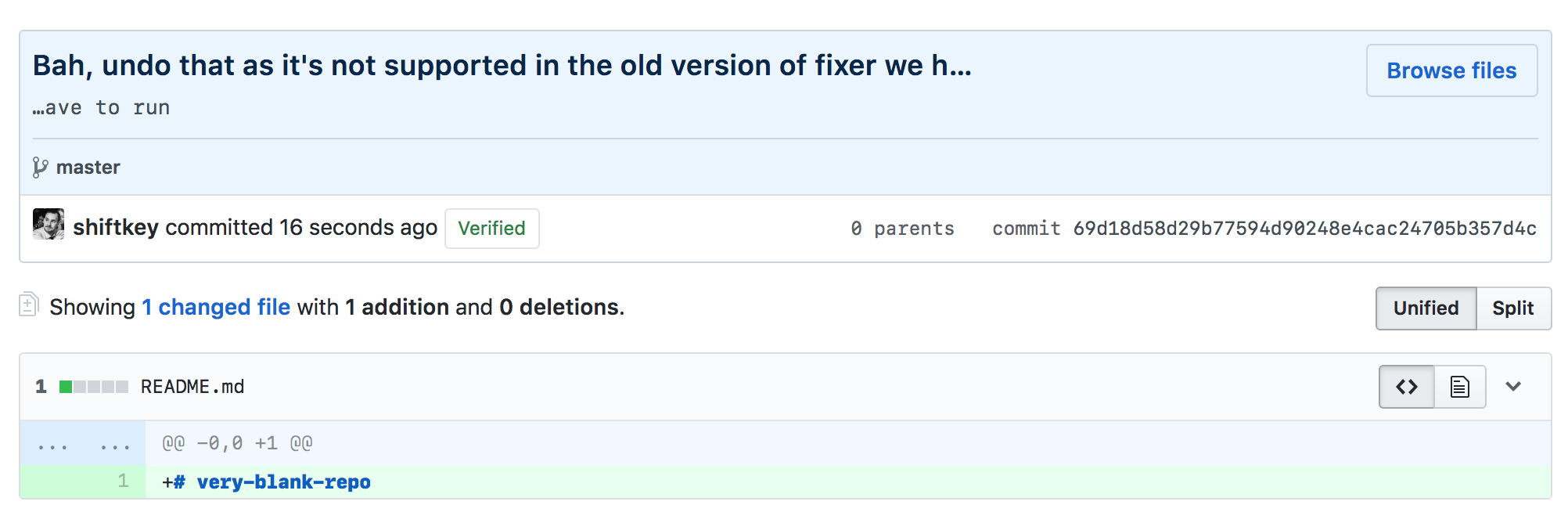
Task: Toggle the source code view button
Action: [x=1406, y=386]
